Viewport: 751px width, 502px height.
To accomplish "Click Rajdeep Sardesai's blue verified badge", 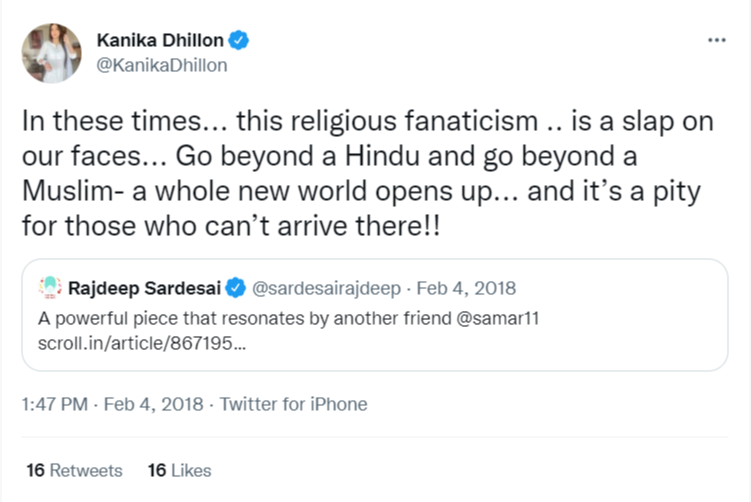I will (235, 289).
